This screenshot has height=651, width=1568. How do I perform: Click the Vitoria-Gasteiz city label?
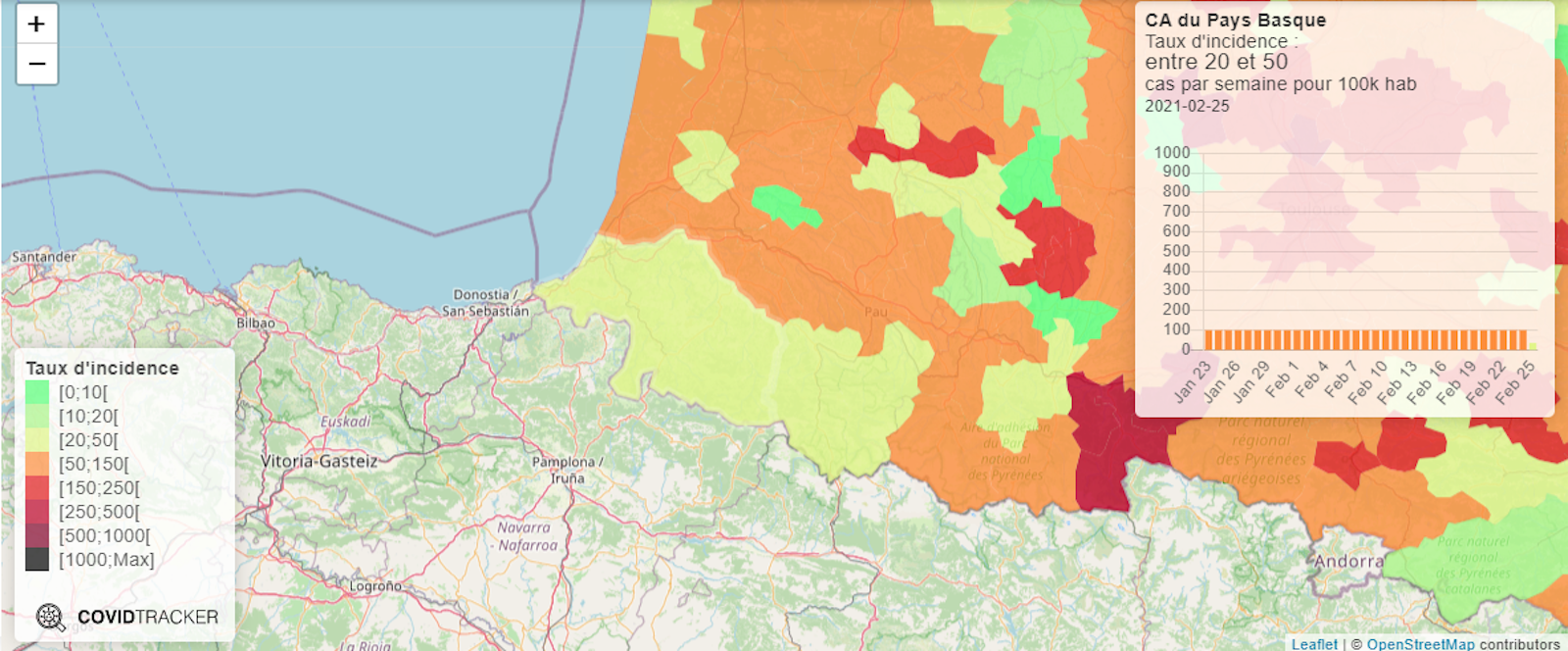[318, 461]
